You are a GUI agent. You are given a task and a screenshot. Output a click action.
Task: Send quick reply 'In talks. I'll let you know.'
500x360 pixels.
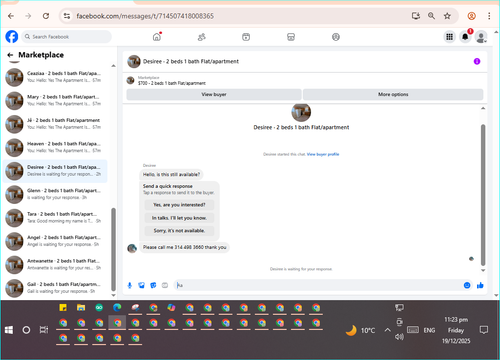179,218
